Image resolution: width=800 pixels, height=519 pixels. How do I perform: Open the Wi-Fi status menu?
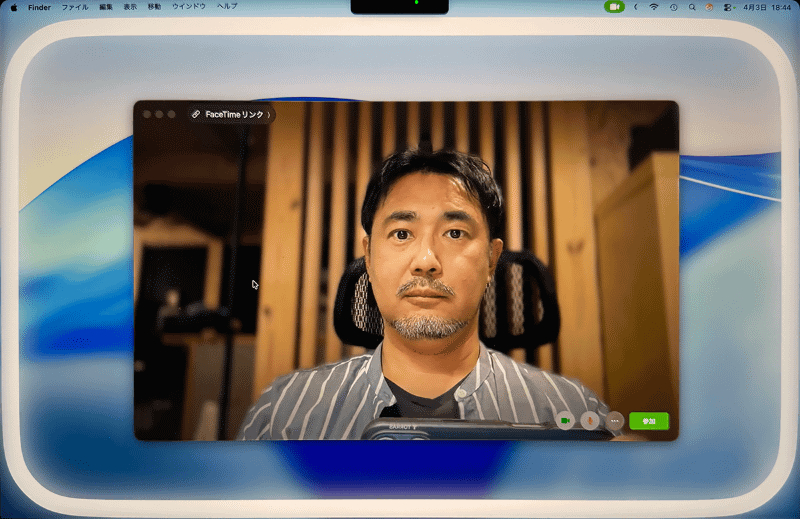click(x=654, y=7)
